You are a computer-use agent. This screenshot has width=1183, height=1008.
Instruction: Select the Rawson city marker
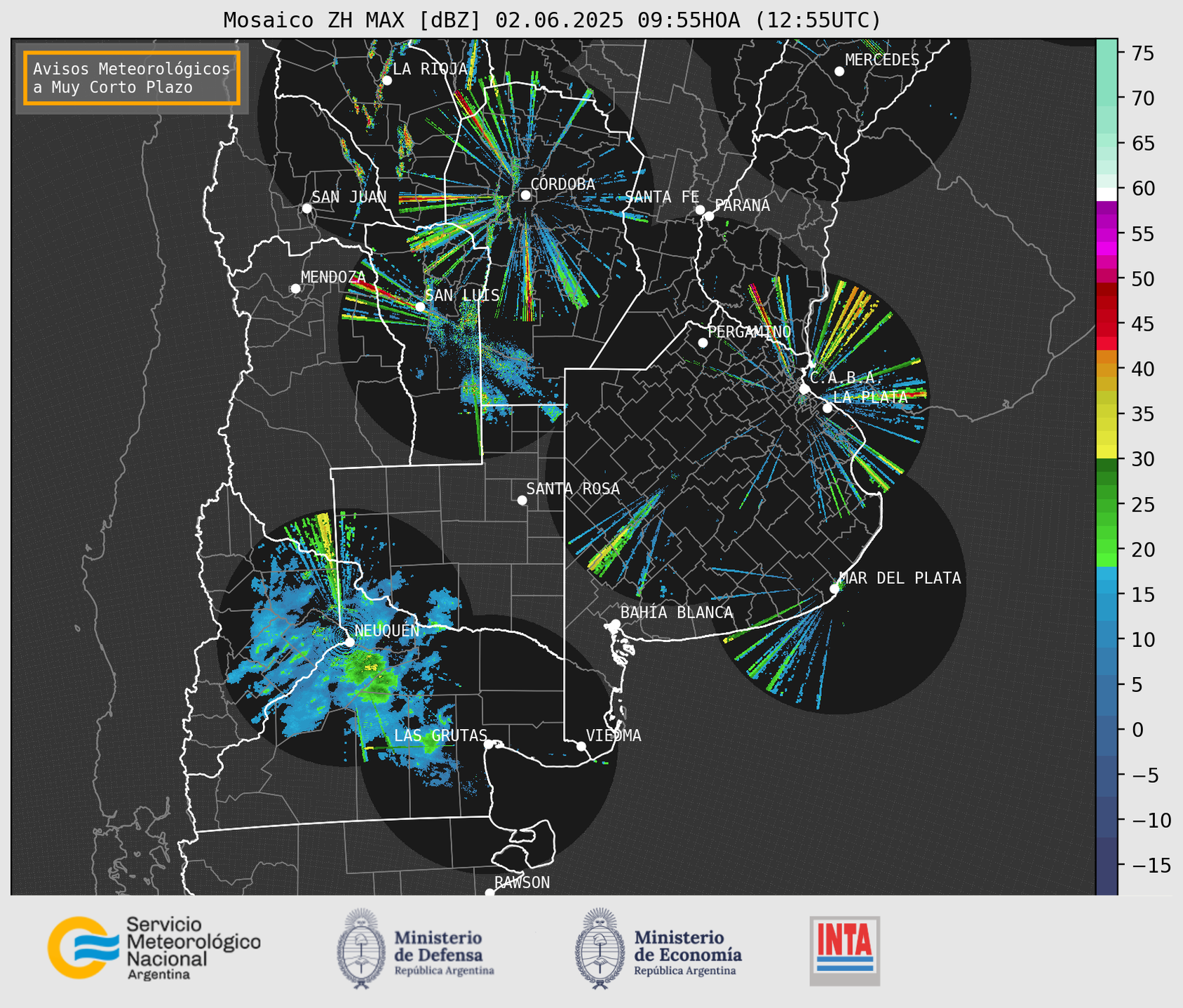click(x=489, y=892)
